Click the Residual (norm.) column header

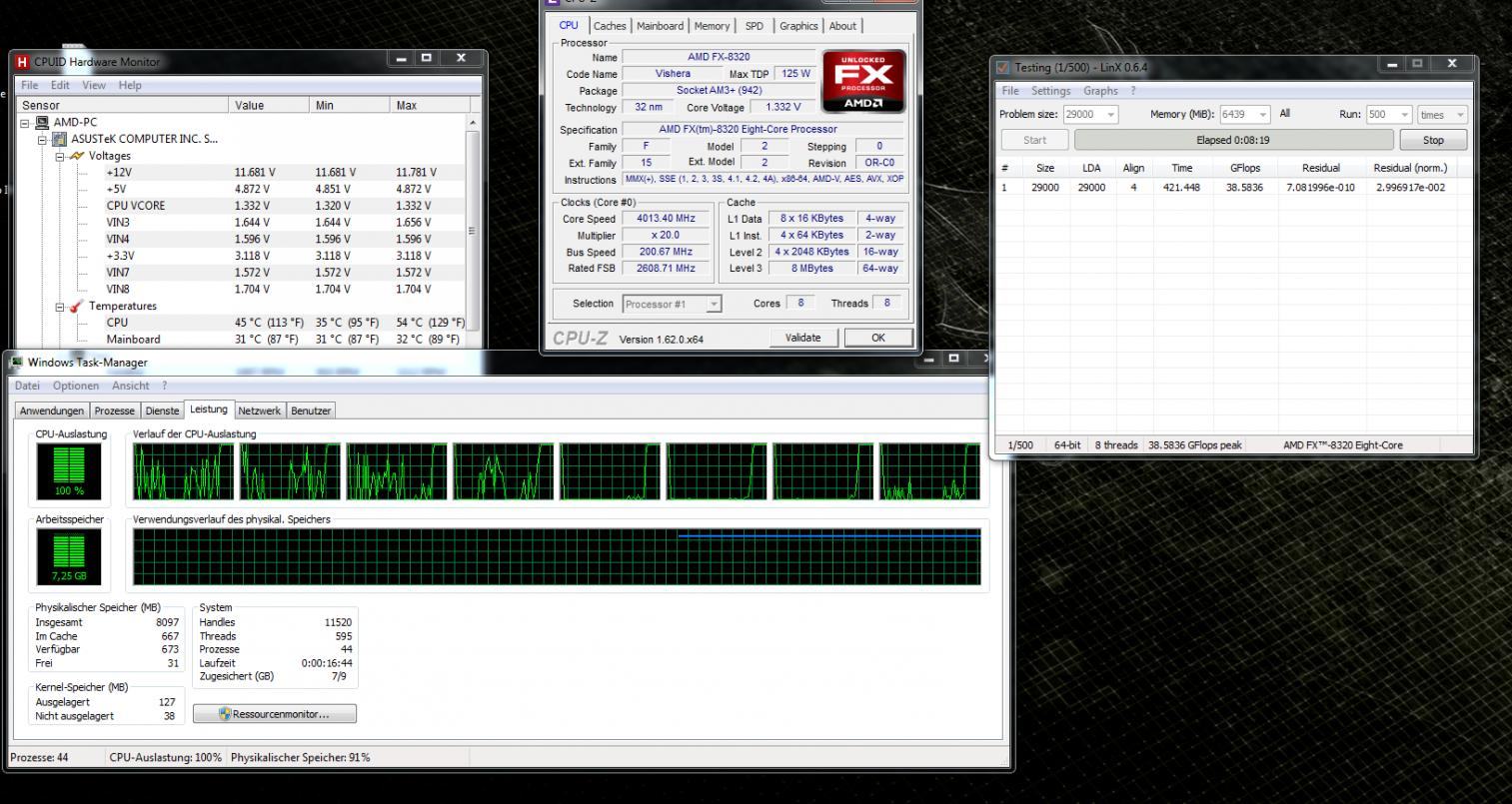click(1410, 168)
